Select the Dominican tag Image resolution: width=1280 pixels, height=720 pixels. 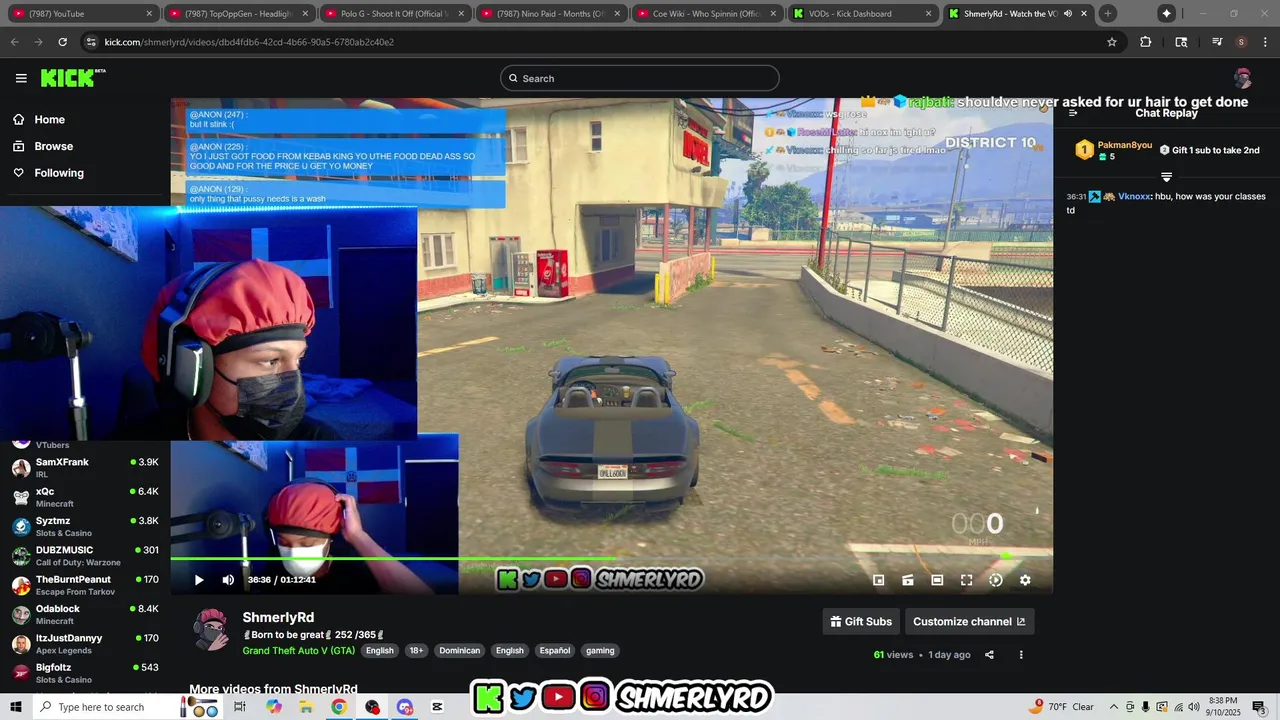[460, 651]
